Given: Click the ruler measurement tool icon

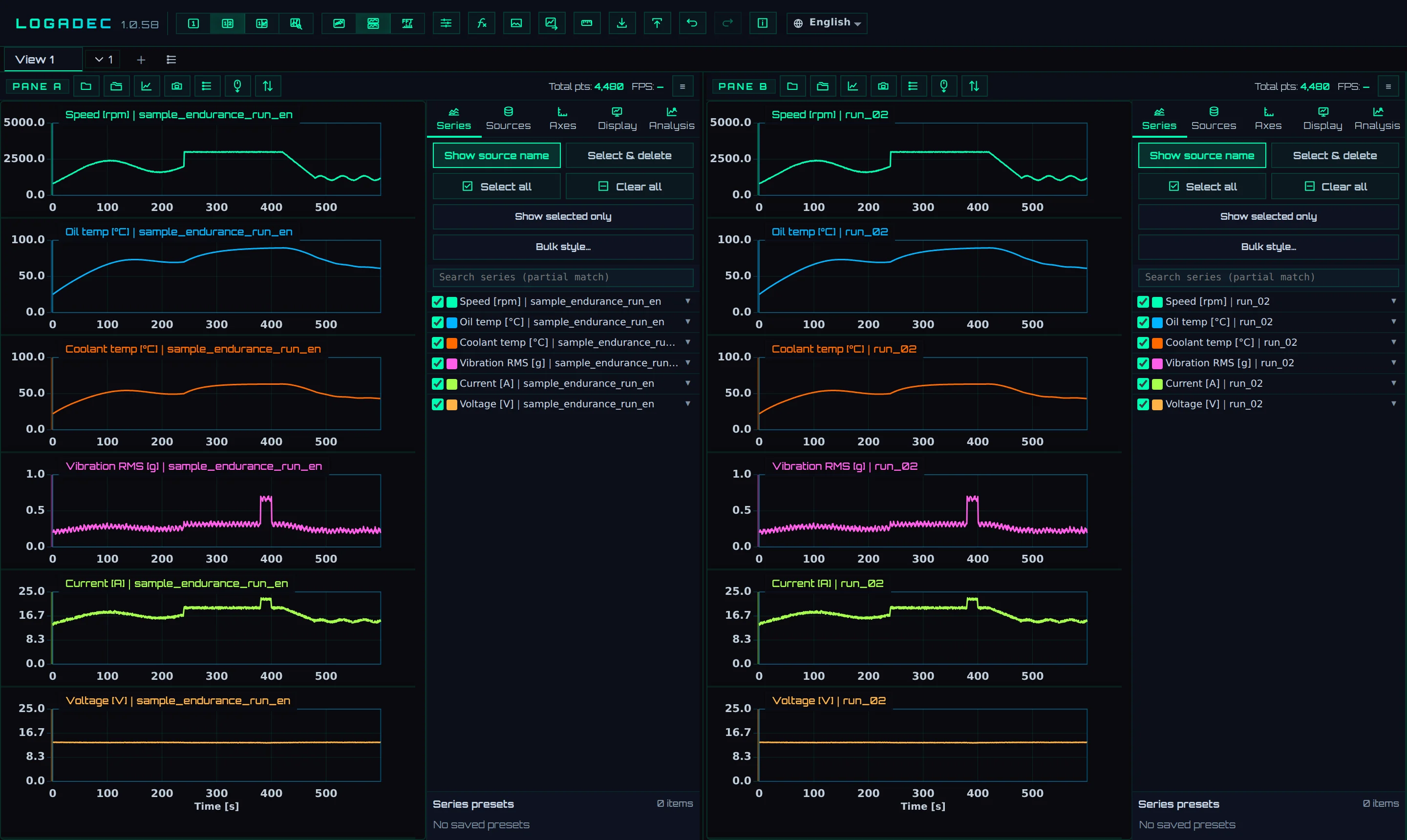Looking at the screenshot, I should [587, 23].
